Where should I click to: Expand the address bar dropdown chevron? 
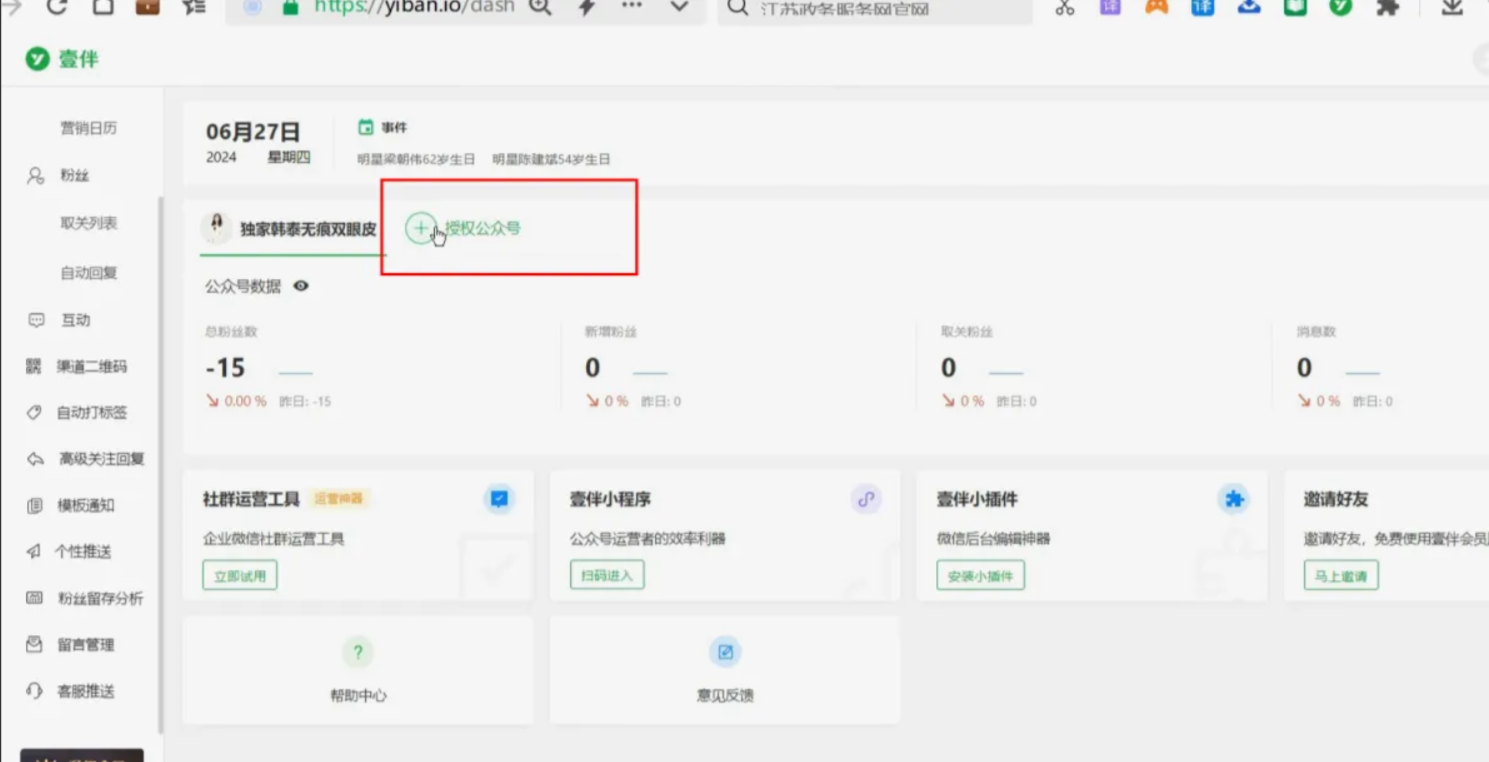point(679,7)
